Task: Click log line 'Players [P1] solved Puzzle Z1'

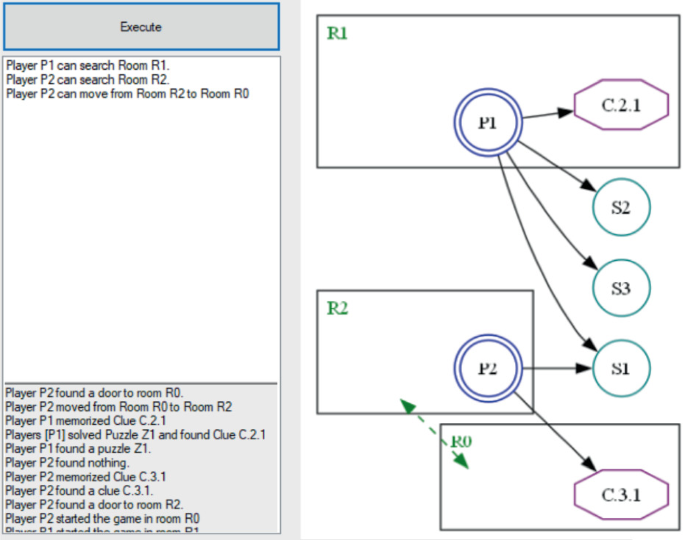Action: click(135, 435)
